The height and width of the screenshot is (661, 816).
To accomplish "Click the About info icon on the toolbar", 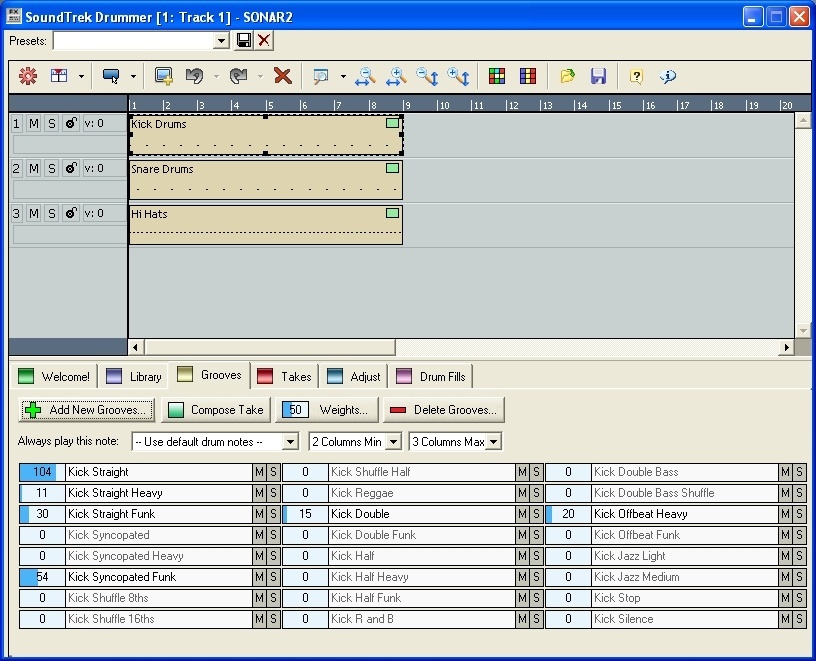I will [x=667, y=76].
